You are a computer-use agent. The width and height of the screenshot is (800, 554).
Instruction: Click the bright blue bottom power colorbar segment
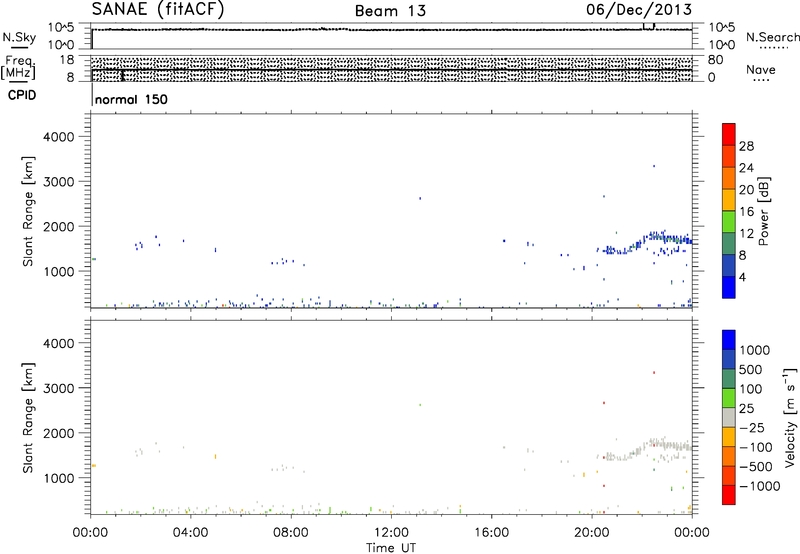729,287
